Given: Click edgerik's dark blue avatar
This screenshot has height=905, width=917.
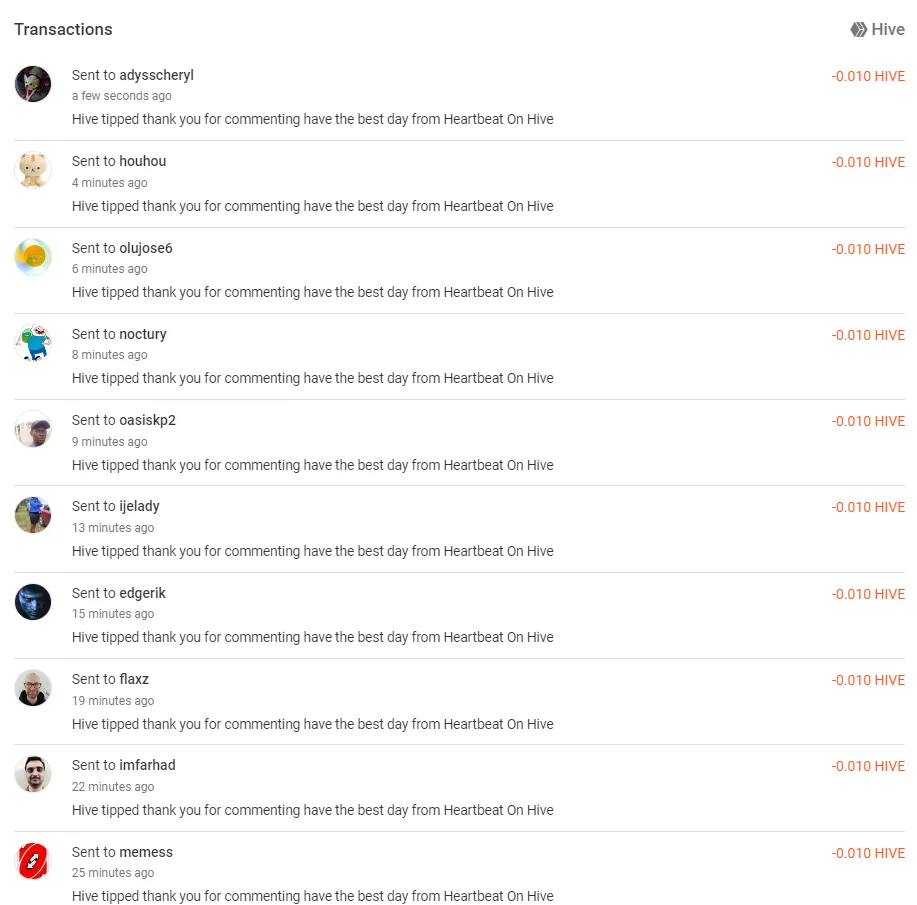Looking at the screenshot, I should click(x=33, y=602).
